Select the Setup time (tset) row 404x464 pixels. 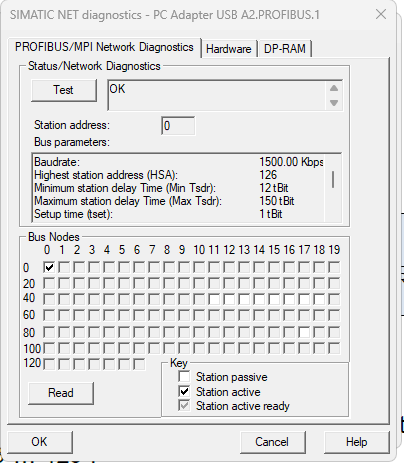[x=179, y=214]
